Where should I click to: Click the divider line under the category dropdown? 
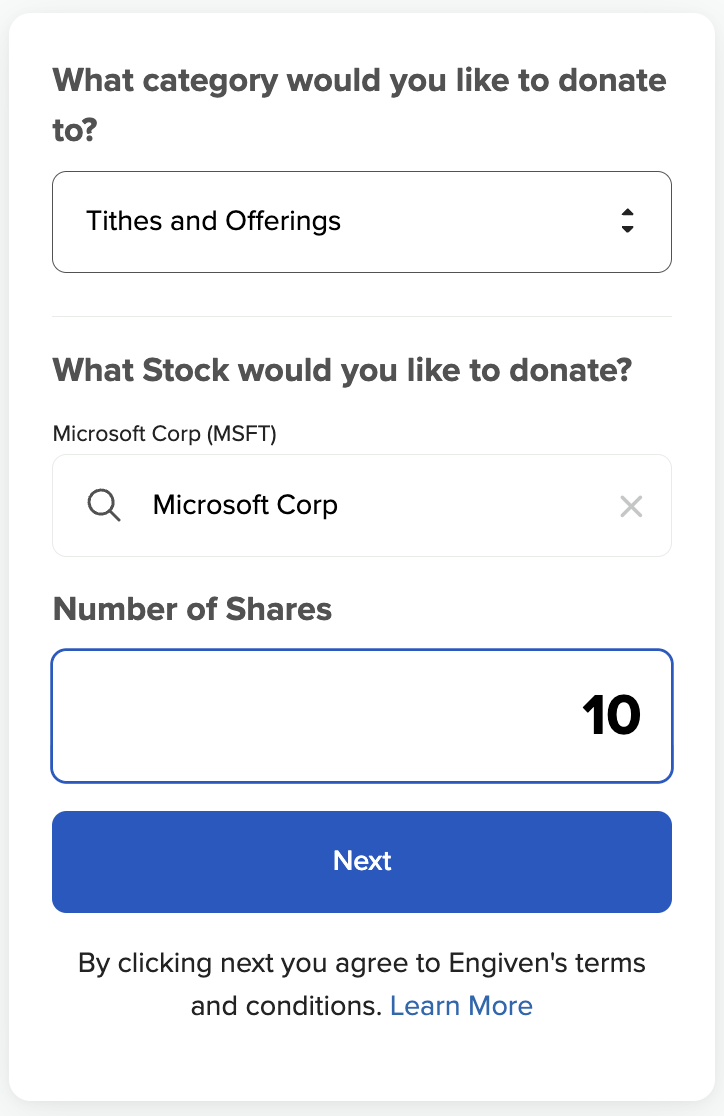[362, 316]
